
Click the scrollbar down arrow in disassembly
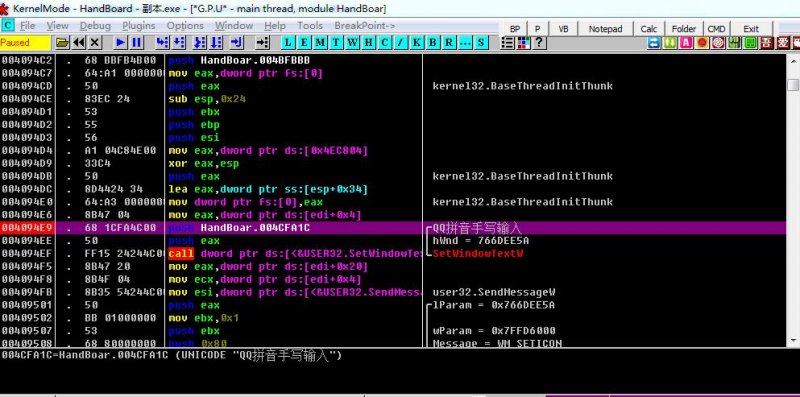pos(793,340)
